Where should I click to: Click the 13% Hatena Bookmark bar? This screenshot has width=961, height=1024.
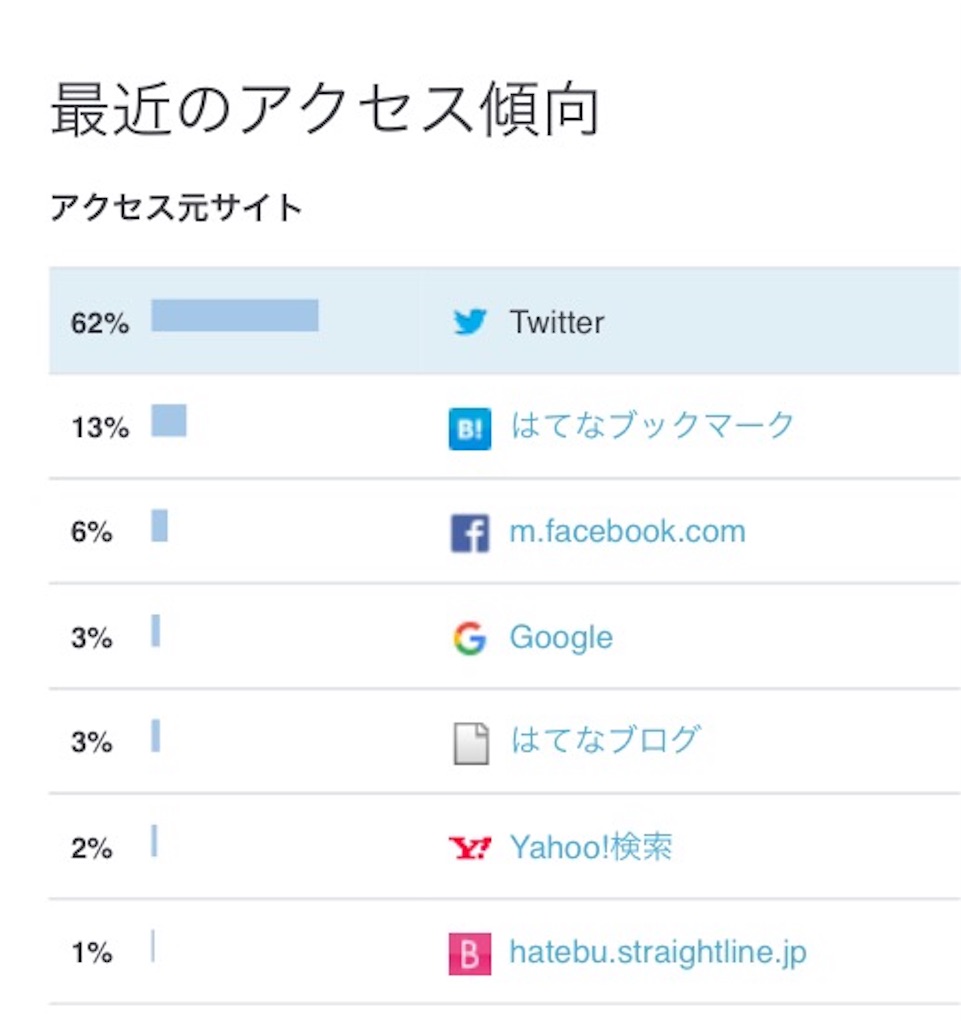[169, 420]
